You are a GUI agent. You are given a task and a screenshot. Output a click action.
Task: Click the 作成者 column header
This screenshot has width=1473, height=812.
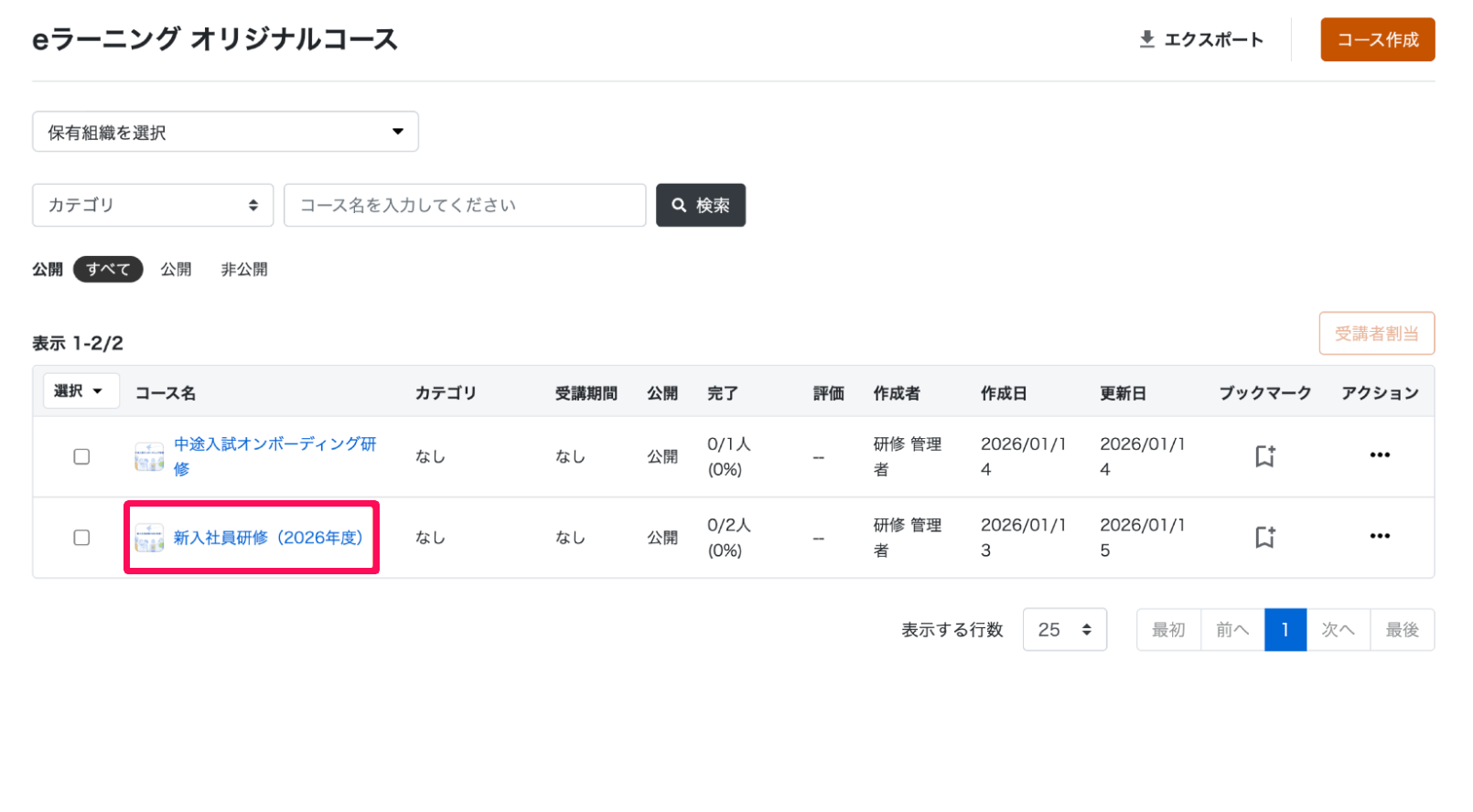[x=897, y=393]
